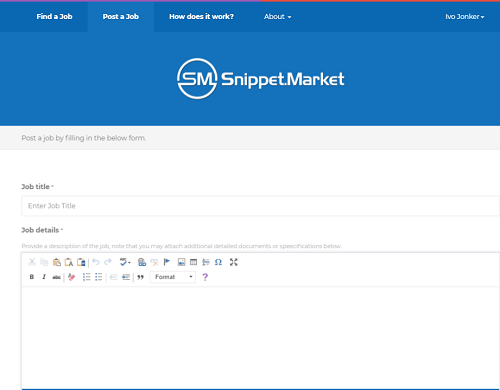The height and width of the screenshot is (390, 500).
Task: Maximize the editor with the expand icon
Action: tap(234, 262)
